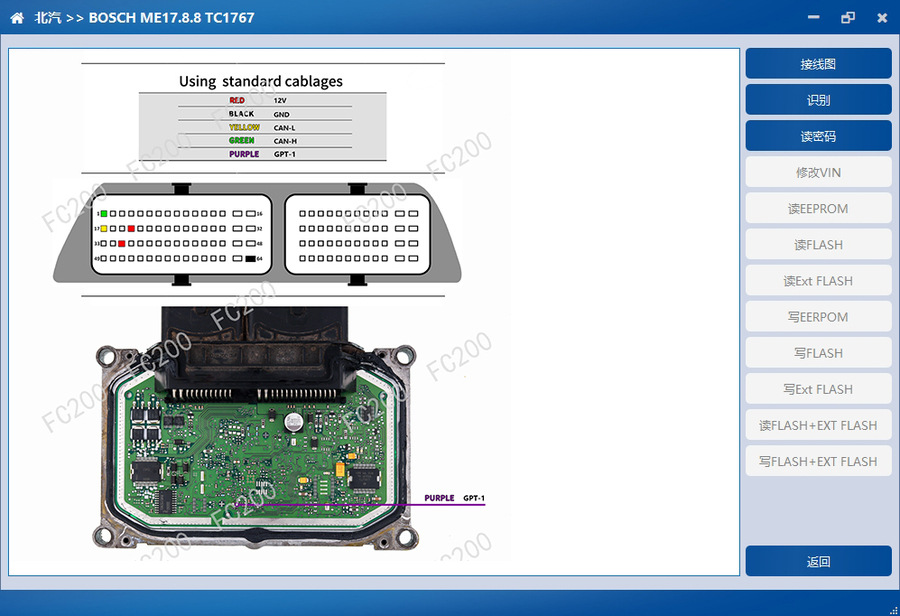Click the 识别 identify button
The image size is (900, 616).
818,99
